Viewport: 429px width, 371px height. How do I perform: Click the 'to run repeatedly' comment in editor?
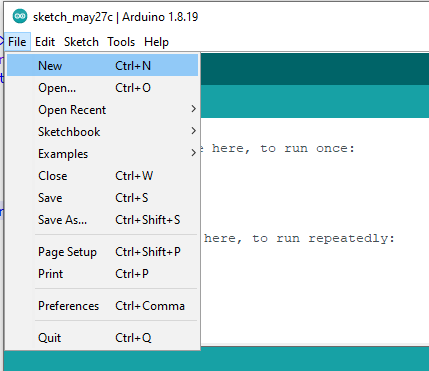pyautogui.click(x=299, y=238)
